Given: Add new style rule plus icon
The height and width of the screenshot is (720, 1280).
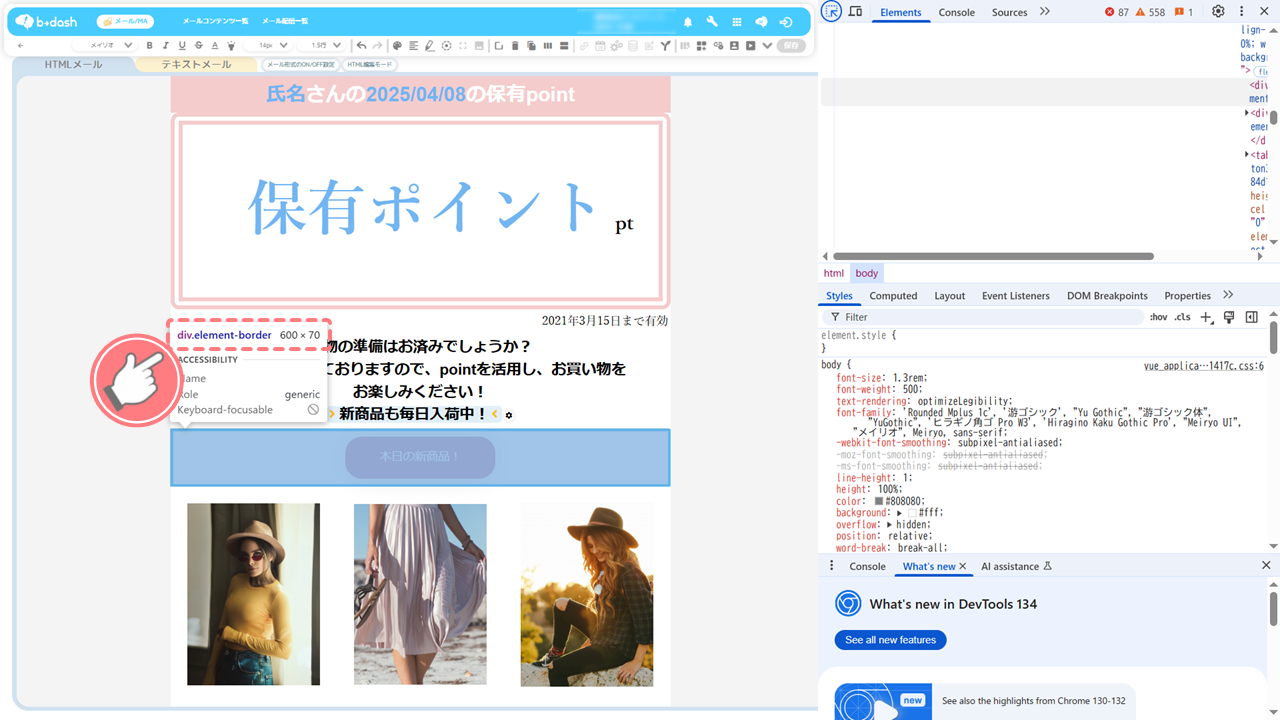Looking at the screenshot, I should pos(1206,317).
